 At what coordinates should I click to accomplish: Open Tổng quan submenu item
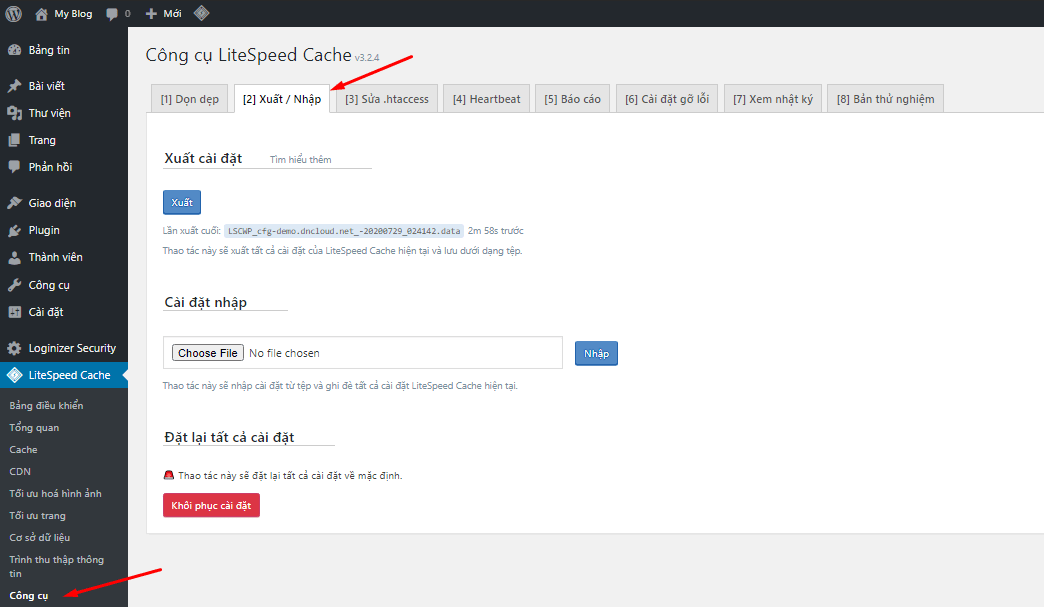[x=34, y=427]
